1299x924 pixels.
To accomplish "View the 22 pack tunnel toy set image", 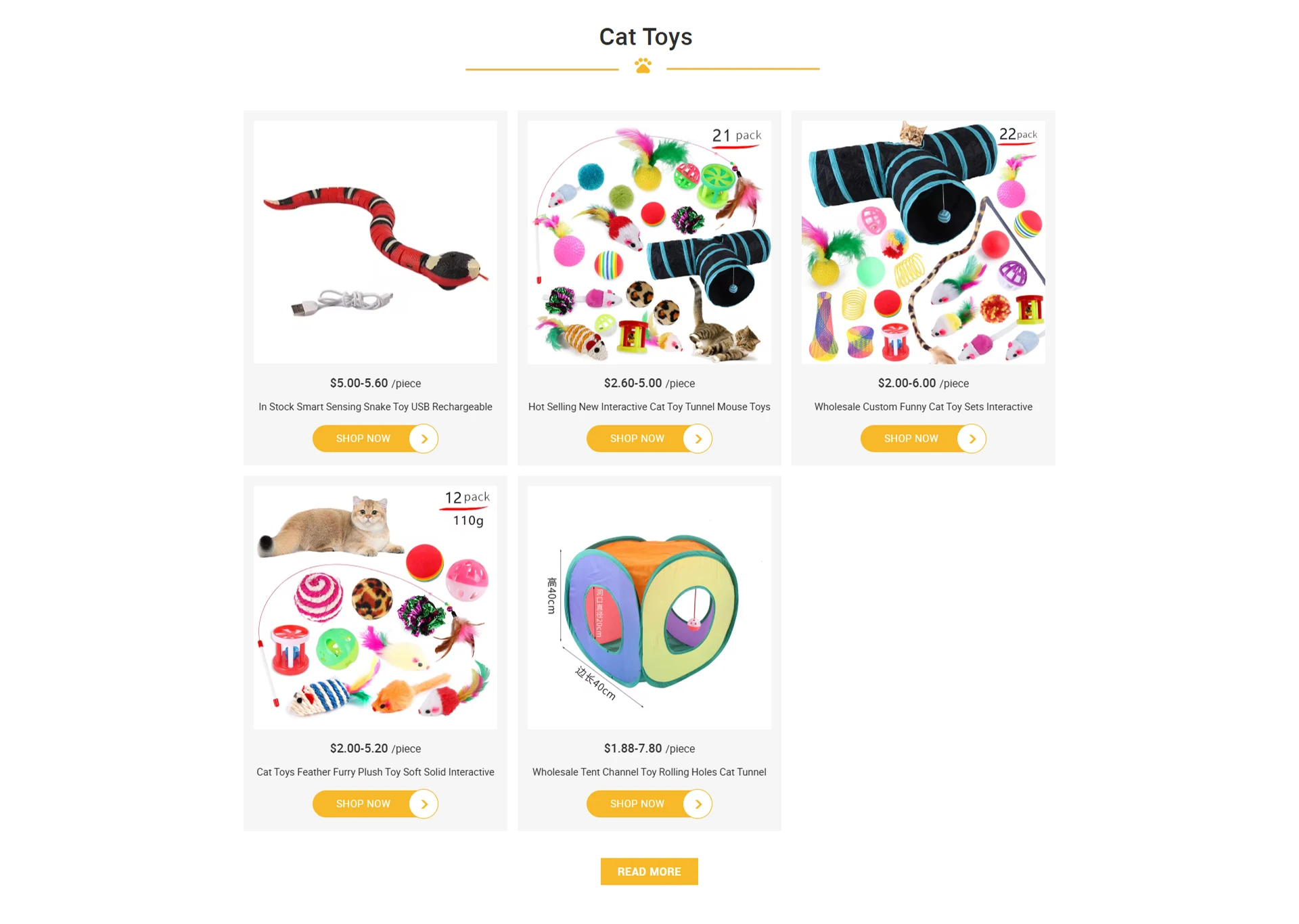I will (x=924, y=242).
